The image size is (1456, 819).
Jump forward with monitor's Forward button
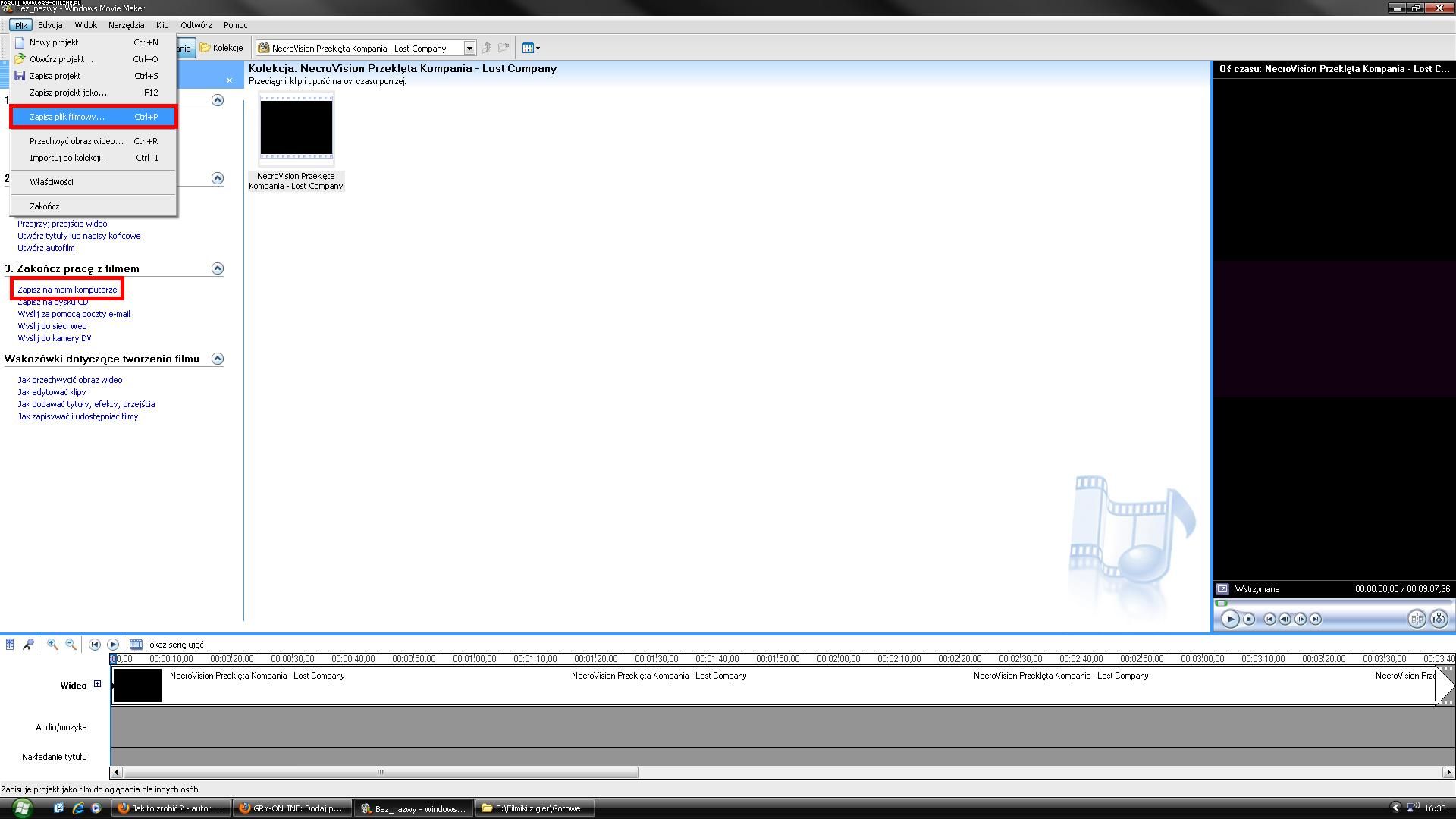[x=1315, y=620]
